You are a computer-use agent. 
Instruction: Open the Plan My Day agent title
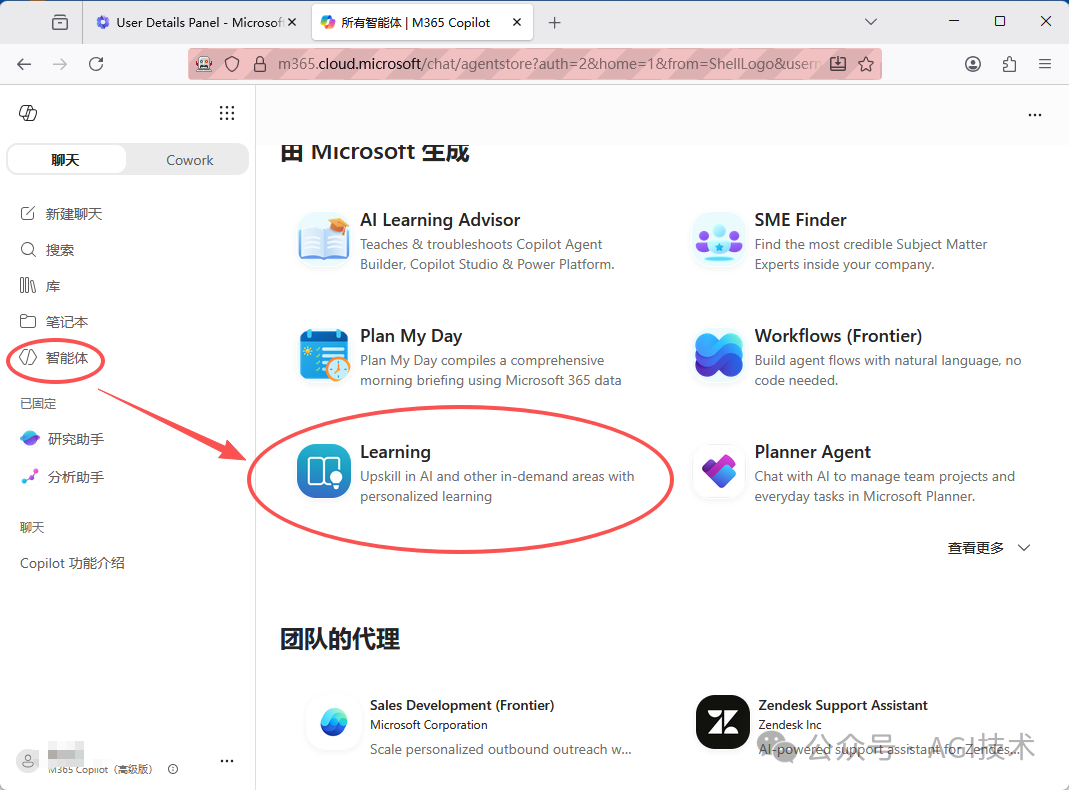[x=411, y=336]
